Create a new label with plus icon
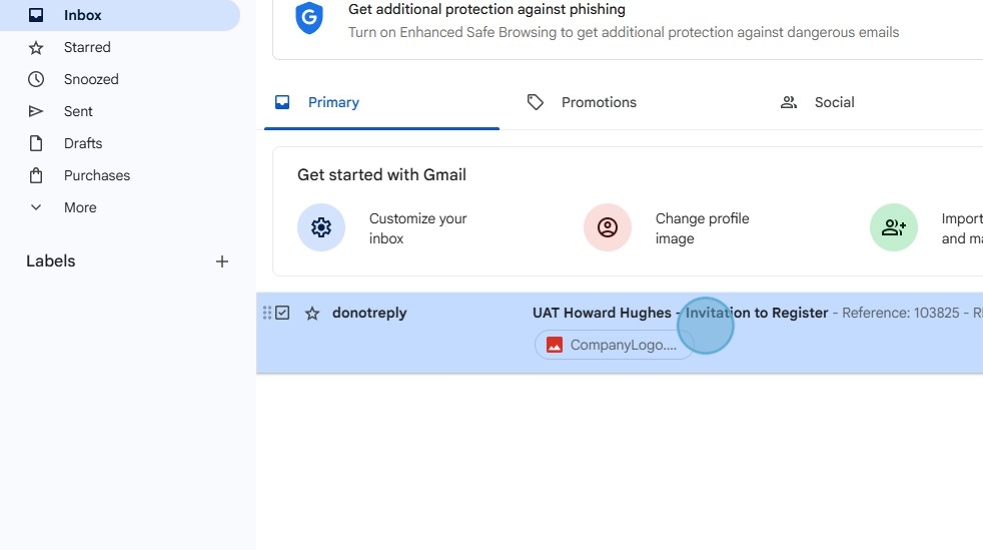 [222, 262]
